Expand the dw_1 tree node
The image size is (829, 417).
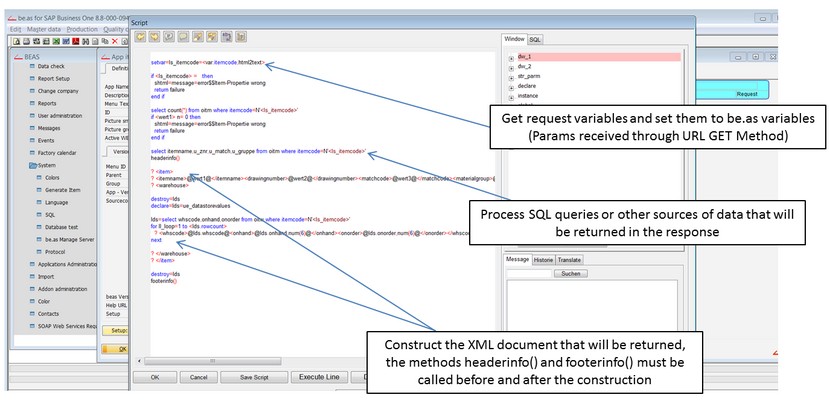click(x=512, y=59)
